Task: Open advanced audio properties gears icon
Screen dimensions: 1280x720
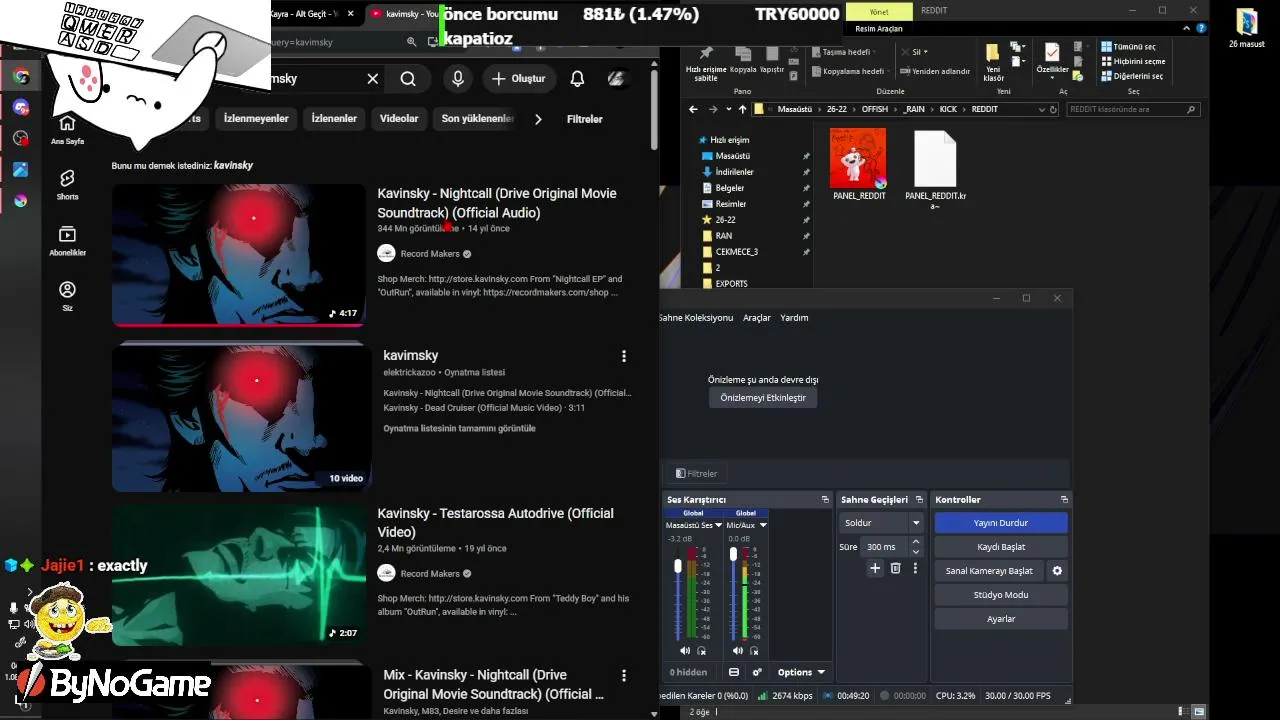Action: [x=757, y=672]
